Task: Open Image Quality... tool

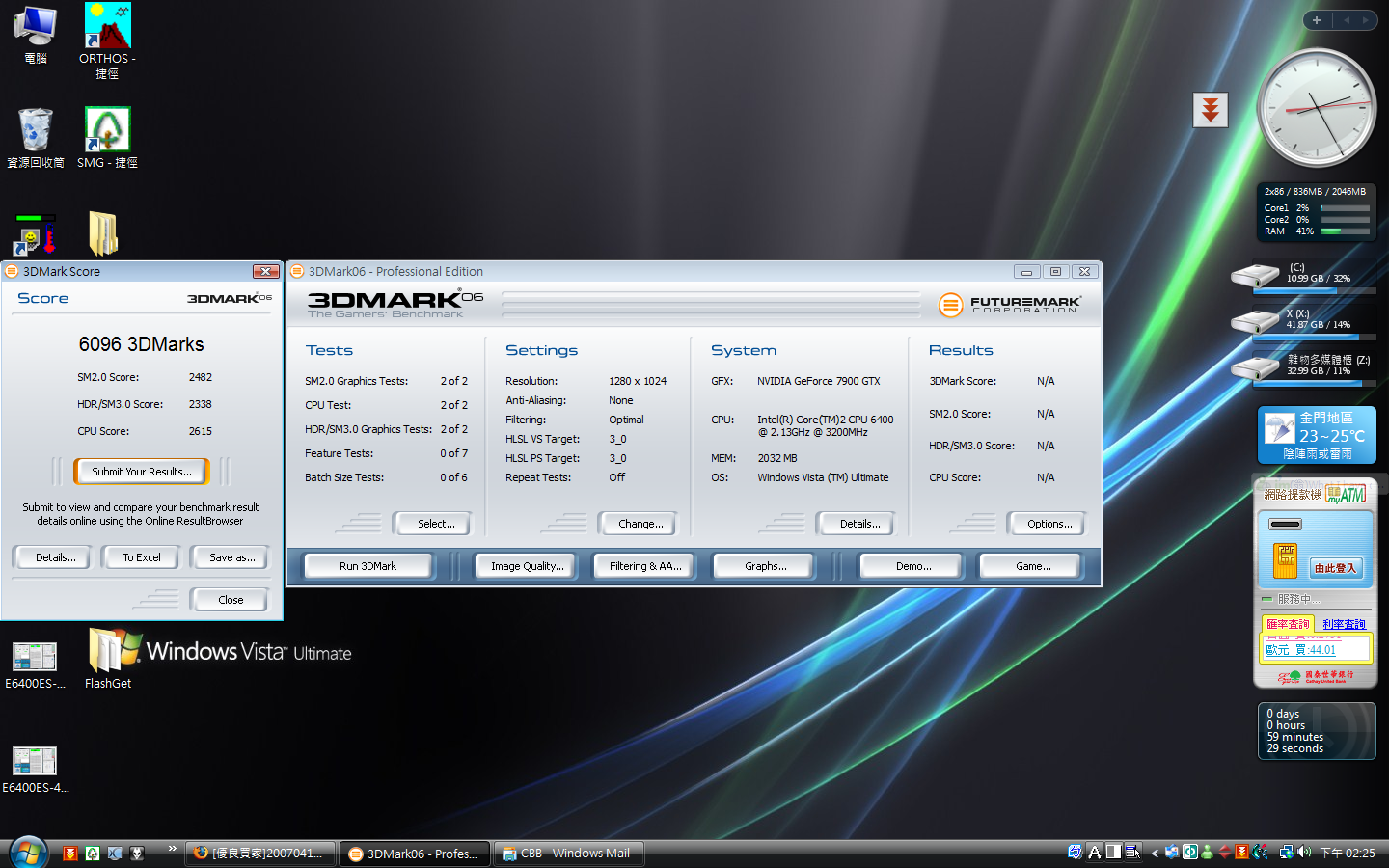Action: (527, 566)
